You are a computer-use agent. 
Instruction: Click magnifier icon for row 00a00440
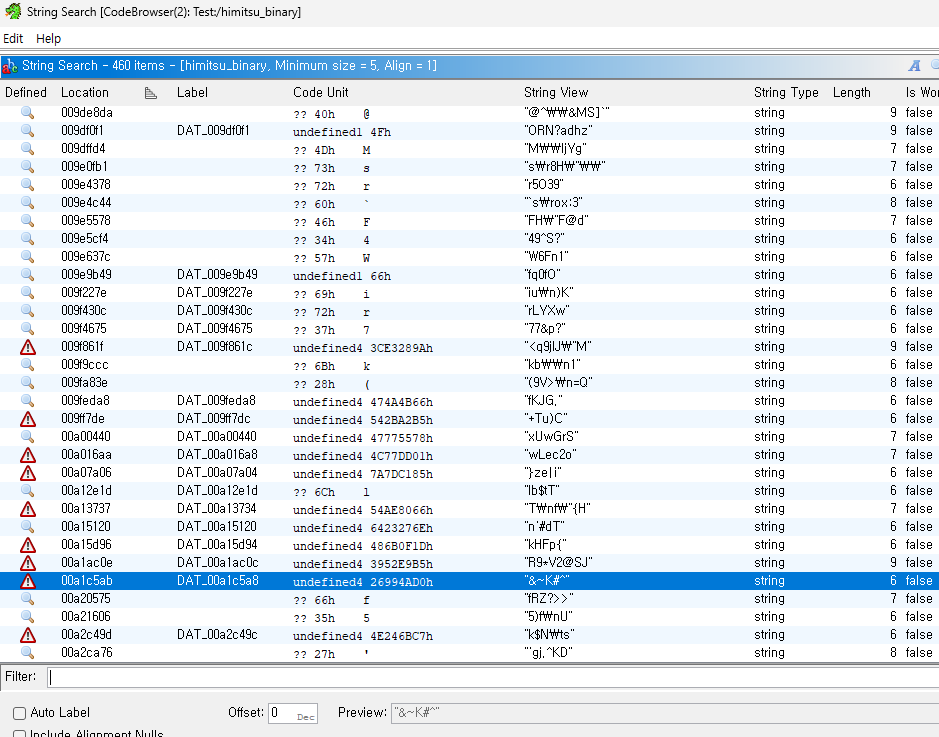pyautogui.click(x=28, y=436)
